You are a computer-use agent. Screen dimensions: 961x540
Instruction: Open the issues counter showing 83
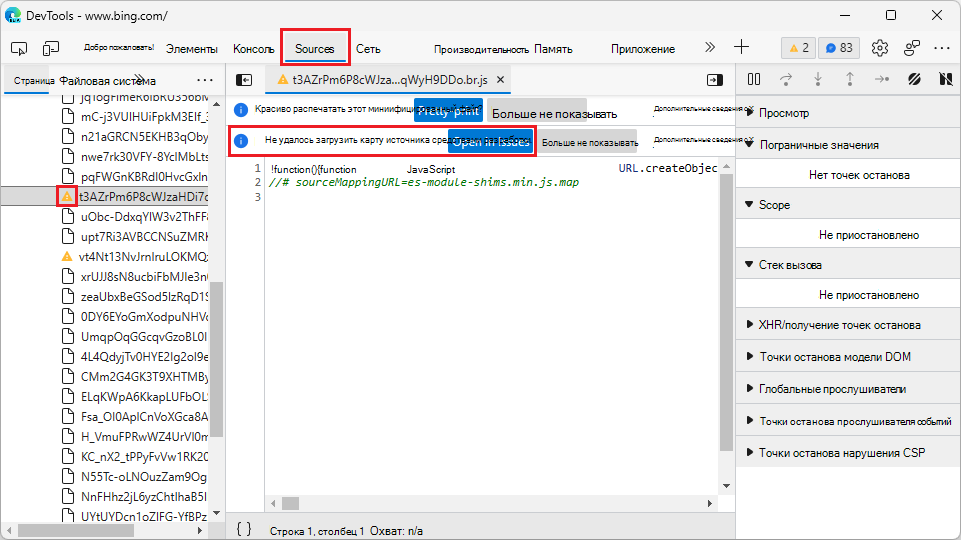(839, 48)
